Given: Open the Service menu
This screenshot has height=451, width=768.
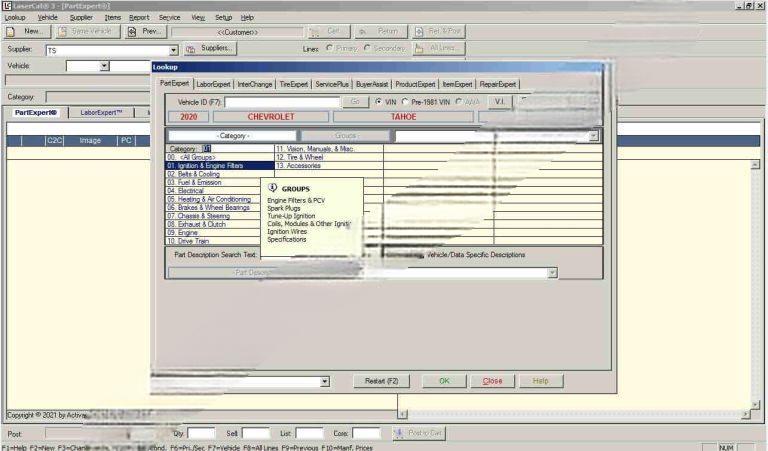Looking at the screenshot, I should 169,18.
